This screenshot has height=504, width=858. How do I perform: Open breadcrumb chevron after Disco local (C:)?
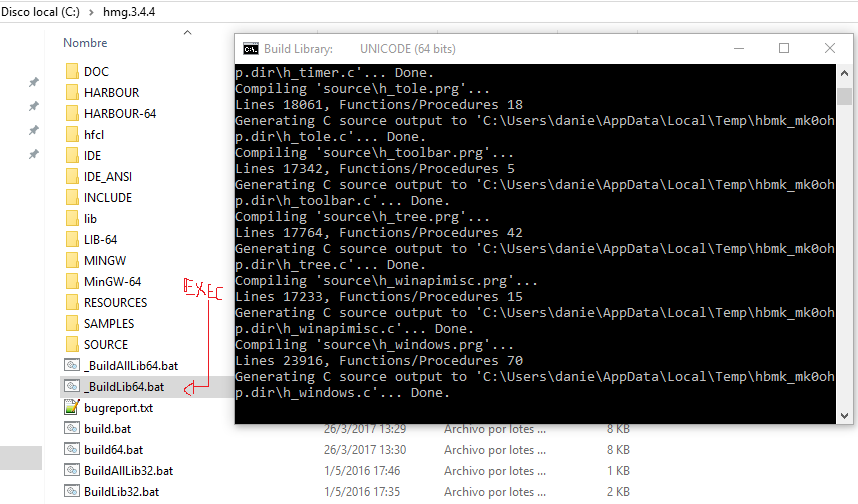[91, 12]
